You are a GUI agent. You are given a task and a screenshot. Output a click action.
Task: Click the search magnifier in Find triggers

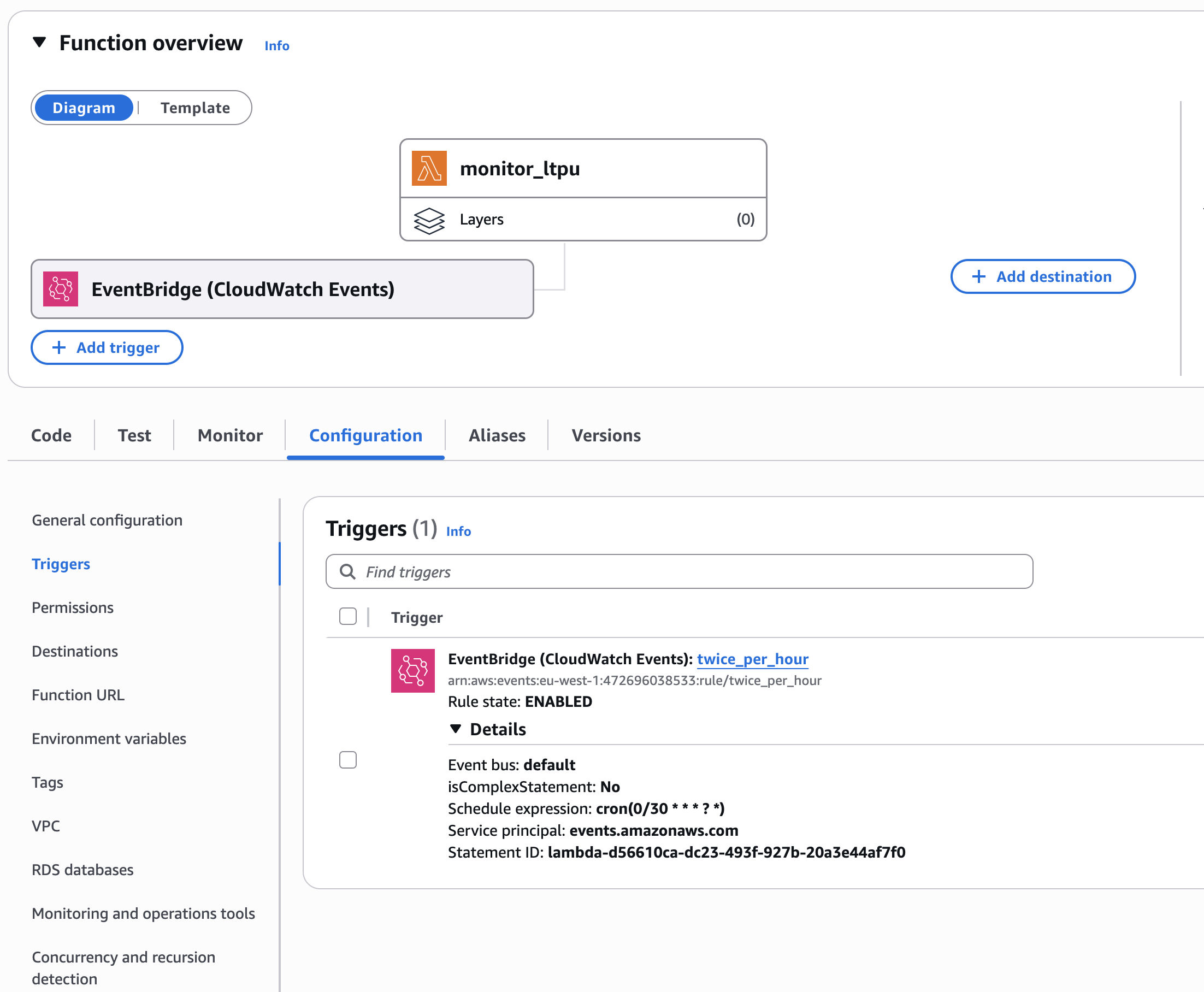[347, 571]
